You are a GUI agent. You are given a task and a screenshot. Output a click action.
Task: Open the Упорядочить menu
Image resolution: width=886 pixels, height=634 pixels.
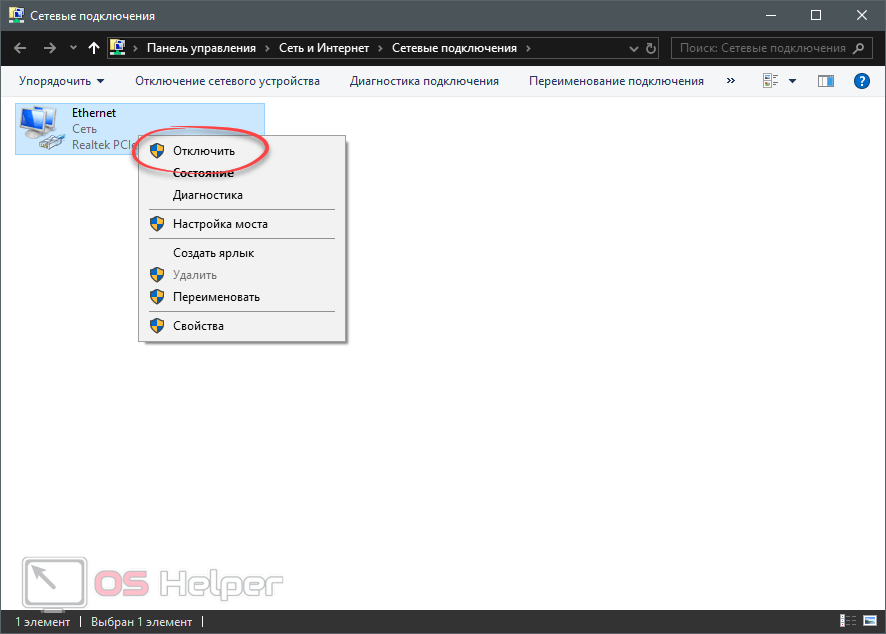click(x=62, y=81)
